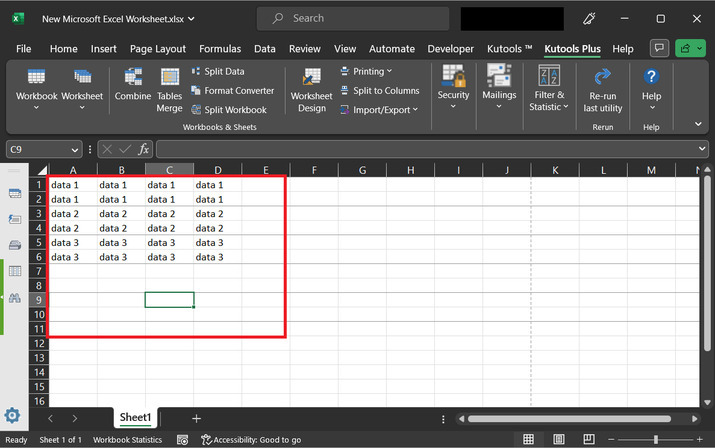Click Workbook Statistics in status bar

coord(127,440)
